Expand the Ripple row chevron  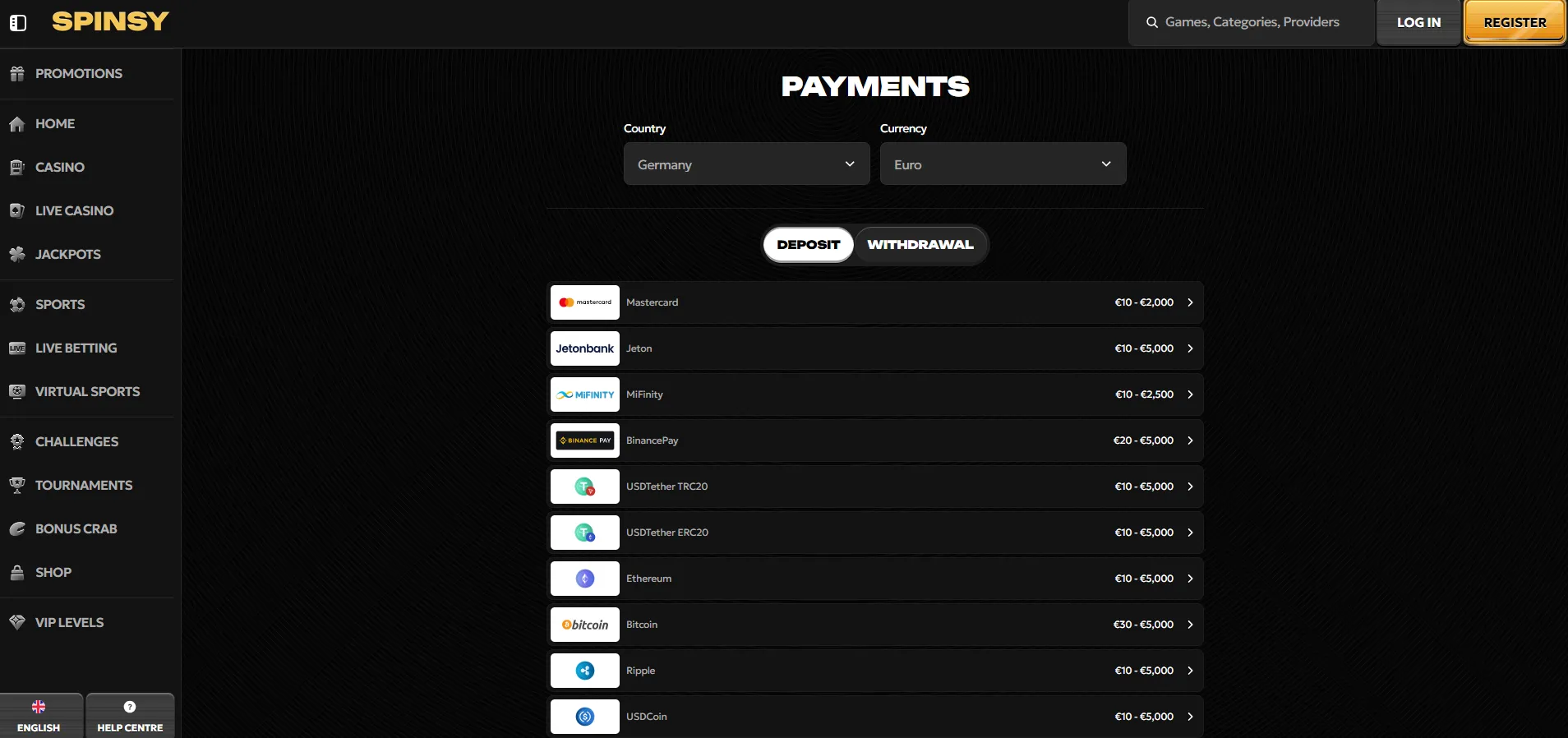click(x=1190, y=671)
